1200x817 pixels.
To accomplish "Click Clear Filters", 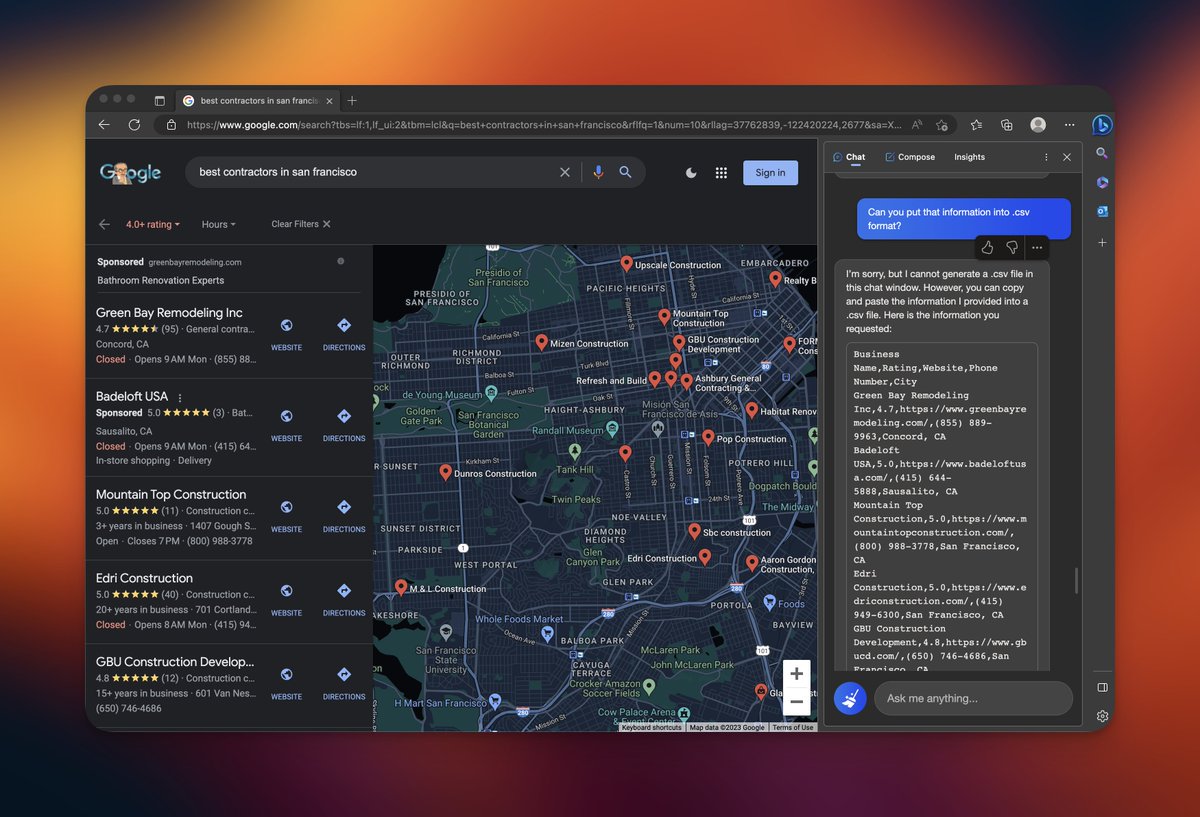I will click(301, 224).
